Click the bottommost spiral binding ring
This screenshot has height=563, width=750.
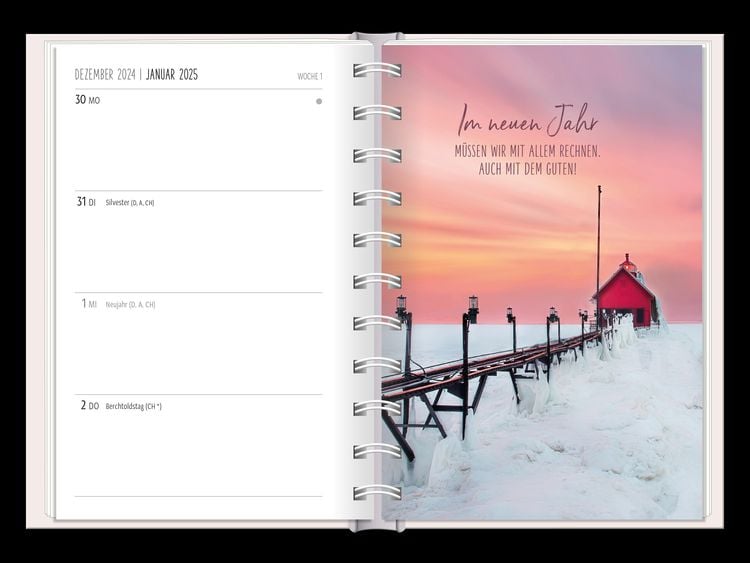377,491
